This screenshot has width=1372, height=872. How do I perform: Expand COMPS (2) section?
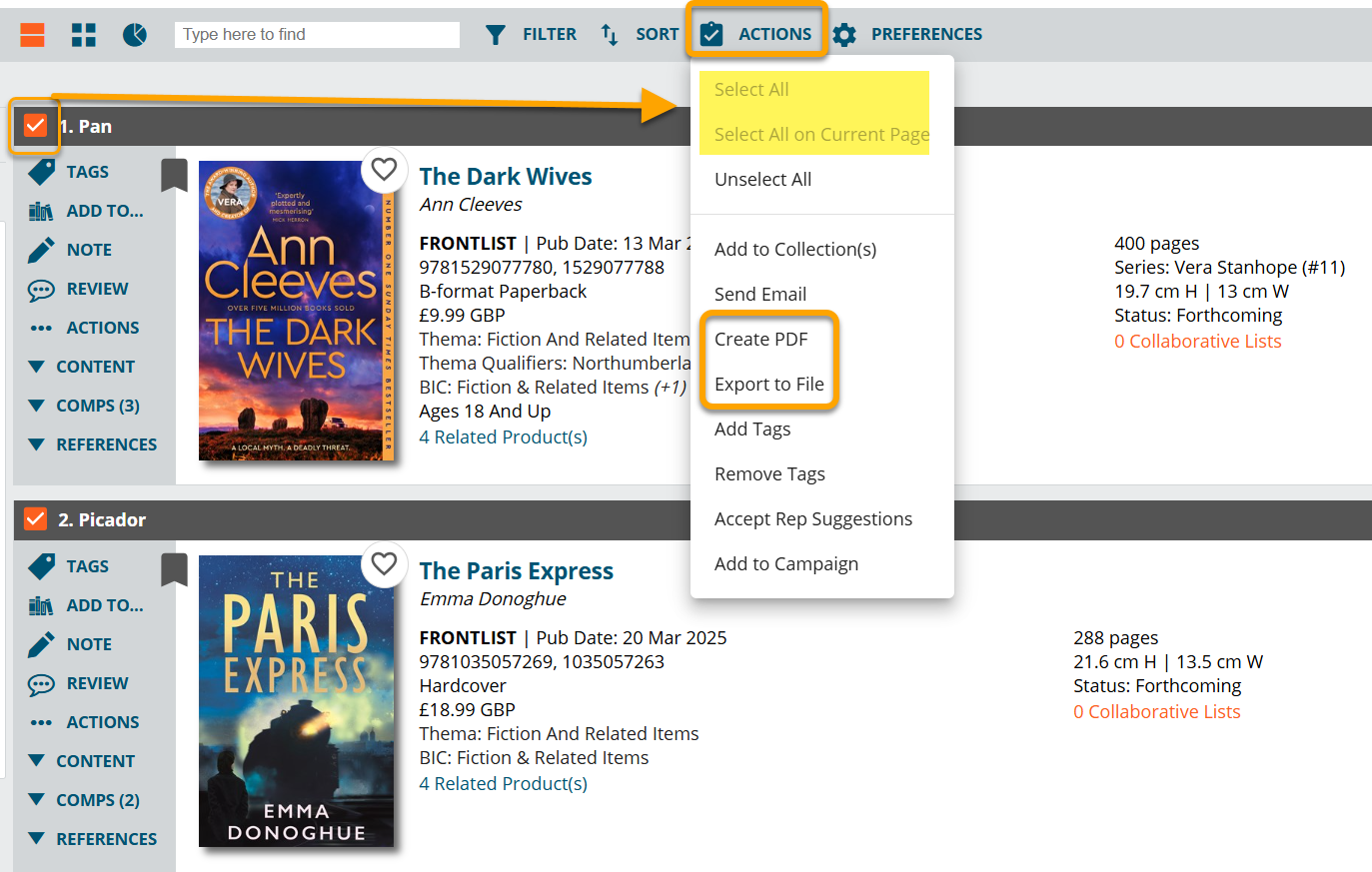(x=83, y=800)
